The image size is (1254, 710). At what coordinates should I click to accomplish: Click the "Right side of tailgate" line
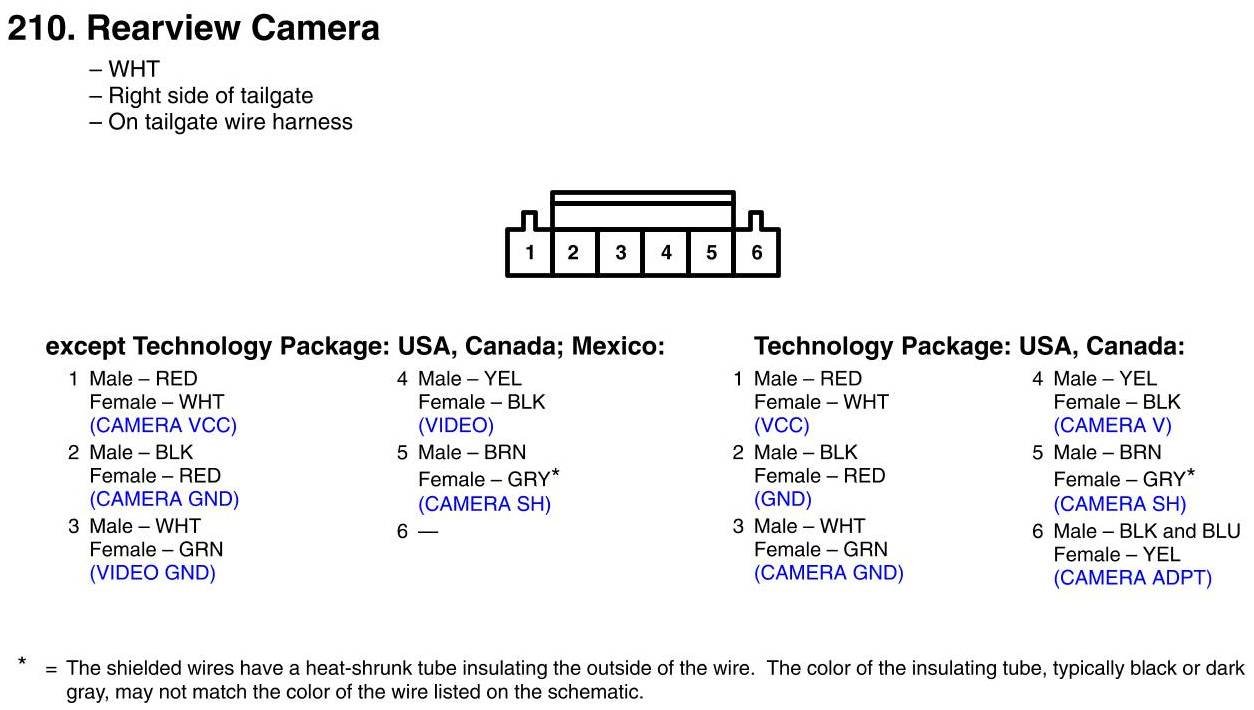(x=210, y=96)
